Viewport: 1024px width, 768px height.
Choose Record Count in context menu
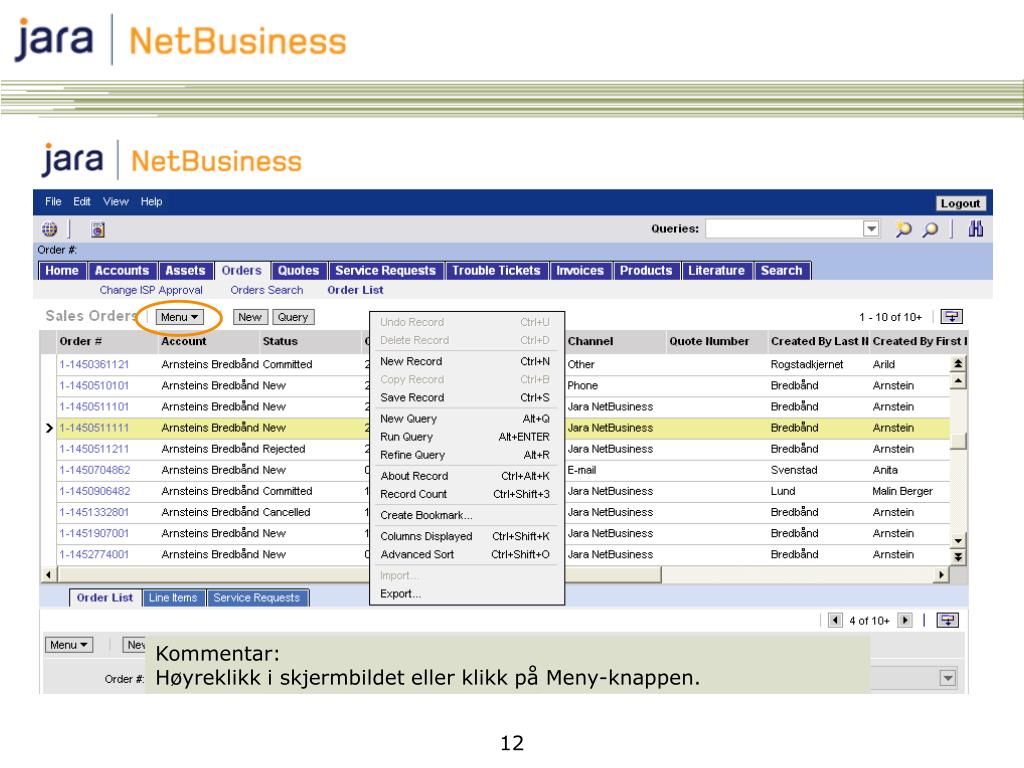click(x=465, y=494)
